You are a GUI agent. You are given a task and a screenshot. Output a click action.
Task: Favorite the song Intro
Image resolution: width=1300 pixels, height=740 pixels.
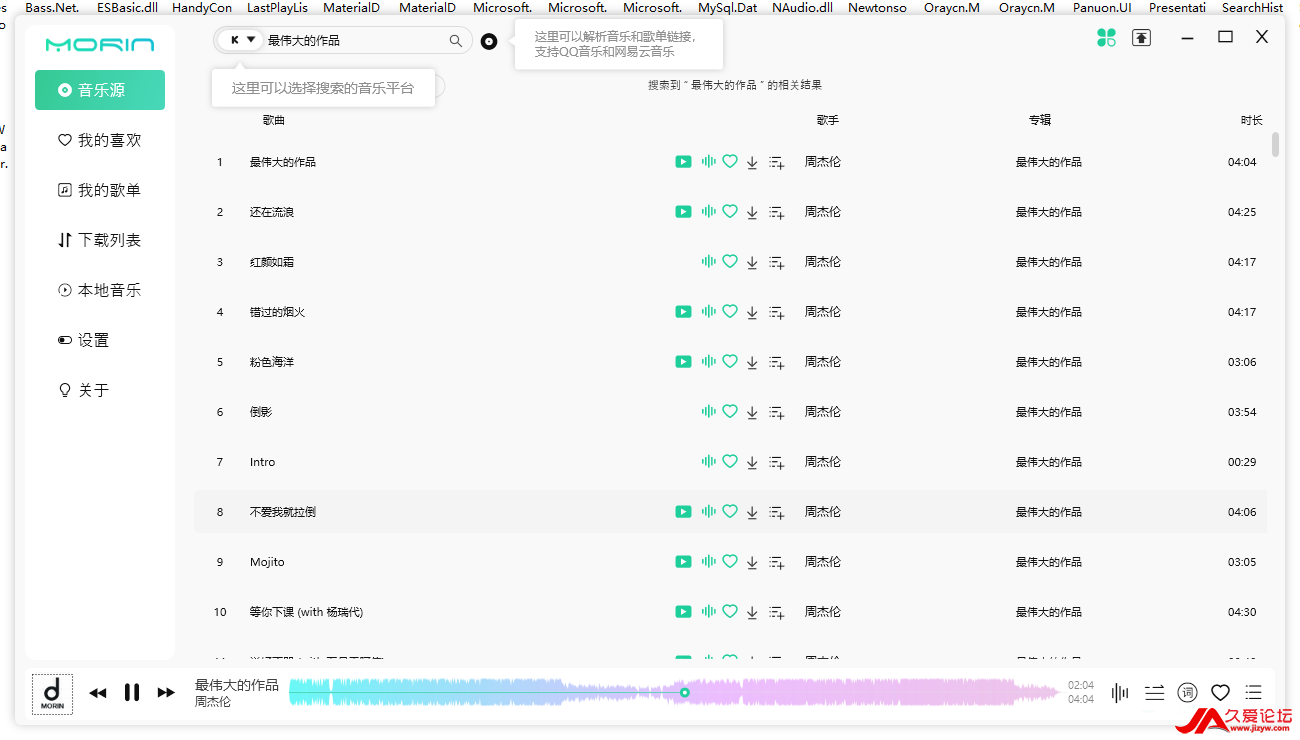pyautogui.click(x=730, y=462)
